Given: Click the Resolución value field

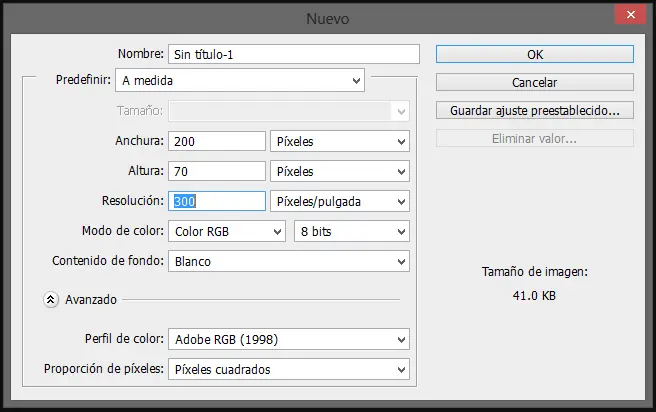Looking at the screenshot, I should point(217,201).
